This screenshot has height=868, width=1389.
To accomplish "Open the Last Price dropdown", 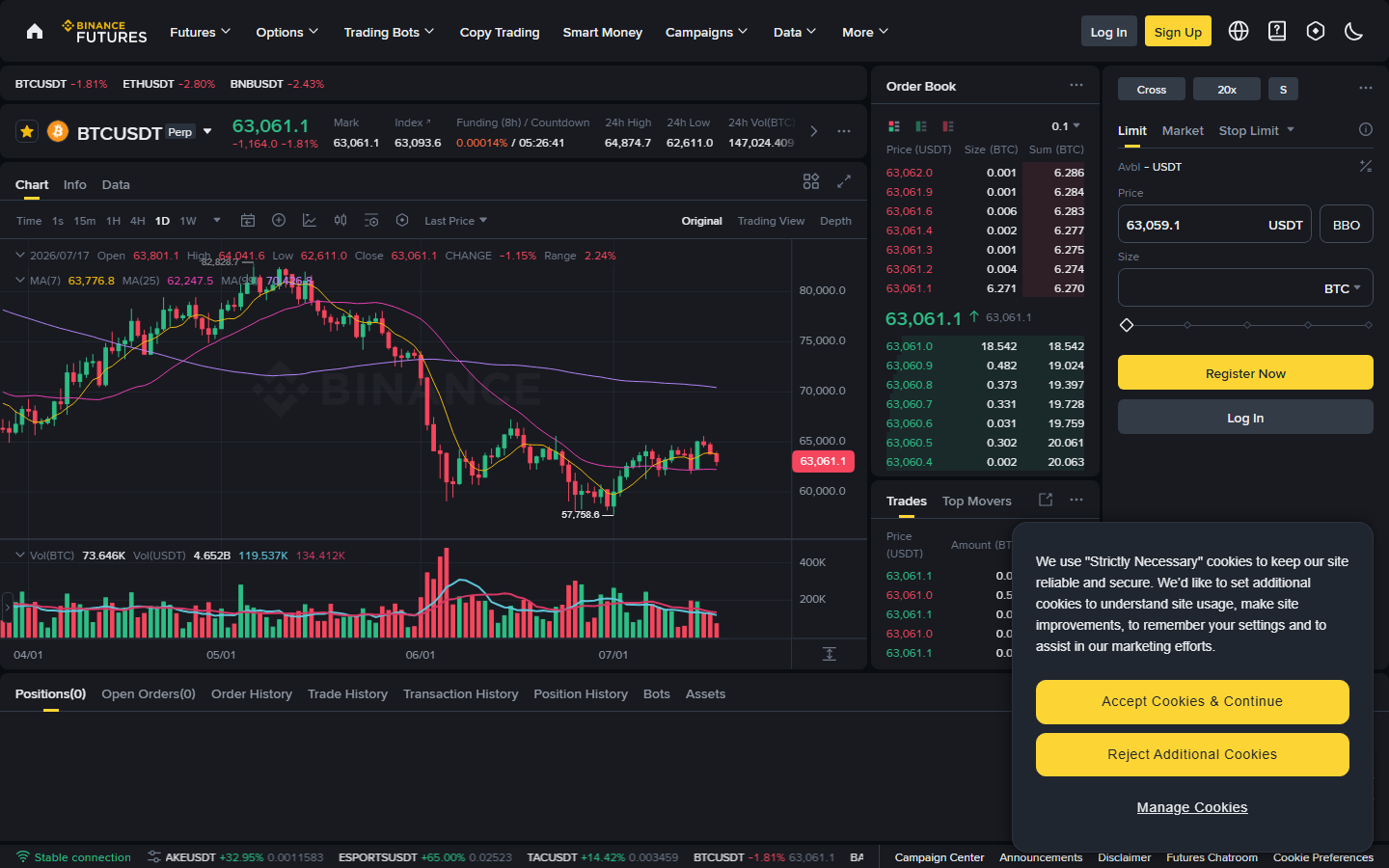I will (455, 221).
